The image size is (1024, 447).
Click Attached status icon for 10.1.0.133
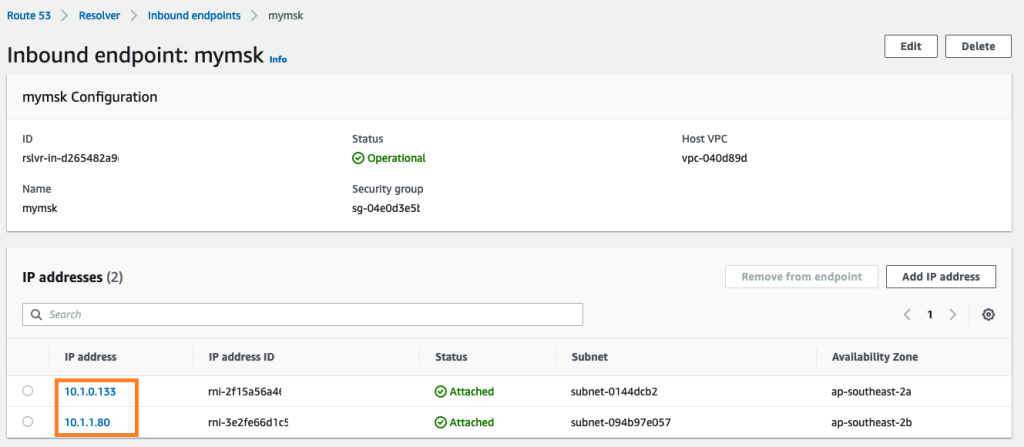click(440, 391)
